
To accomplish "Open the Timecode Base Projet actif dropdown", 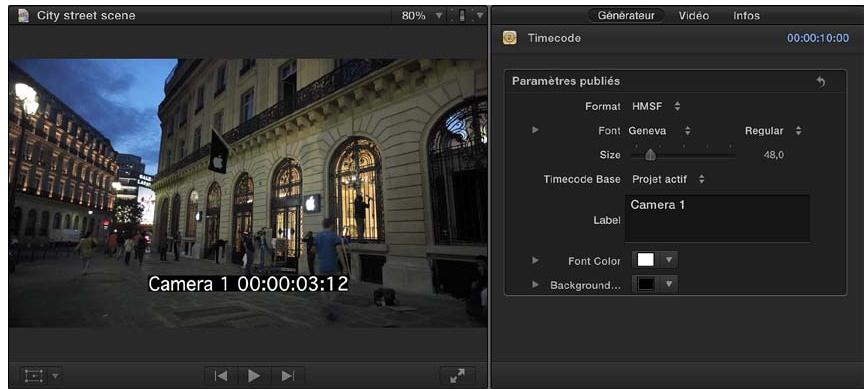I will pyautogui.click(x=669, y=179).
